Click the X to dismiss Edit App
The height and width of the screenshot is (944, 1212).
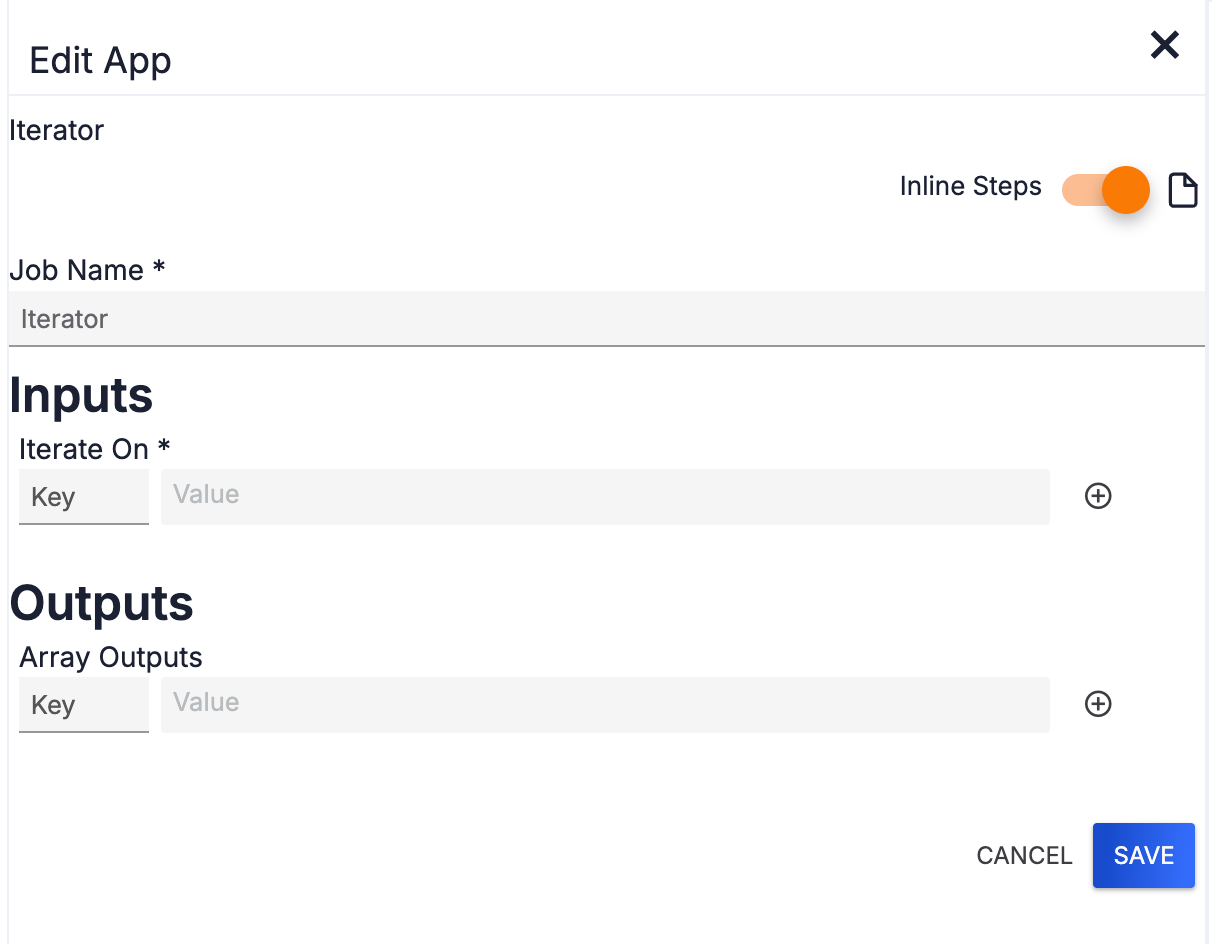1164,44
